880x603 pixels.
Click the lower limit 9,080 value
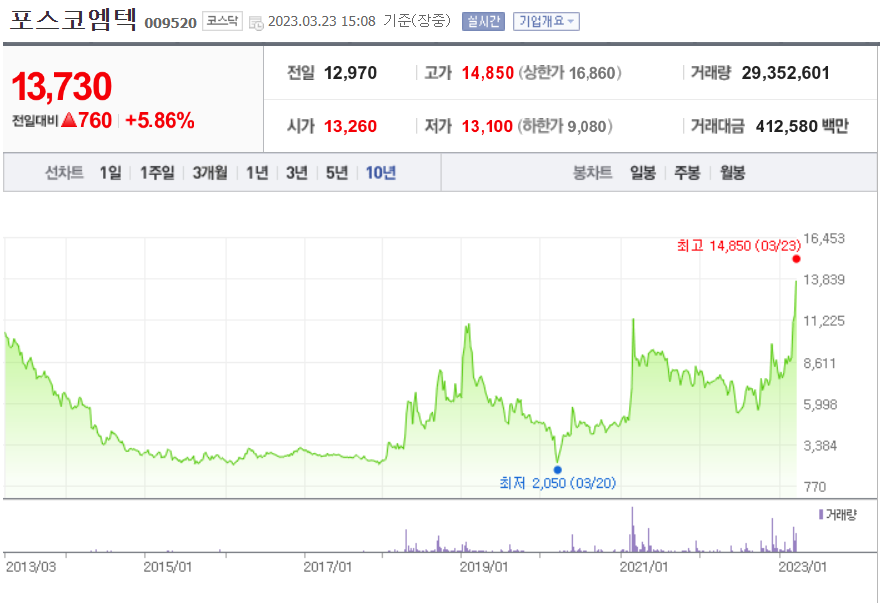tap(587, 126)
